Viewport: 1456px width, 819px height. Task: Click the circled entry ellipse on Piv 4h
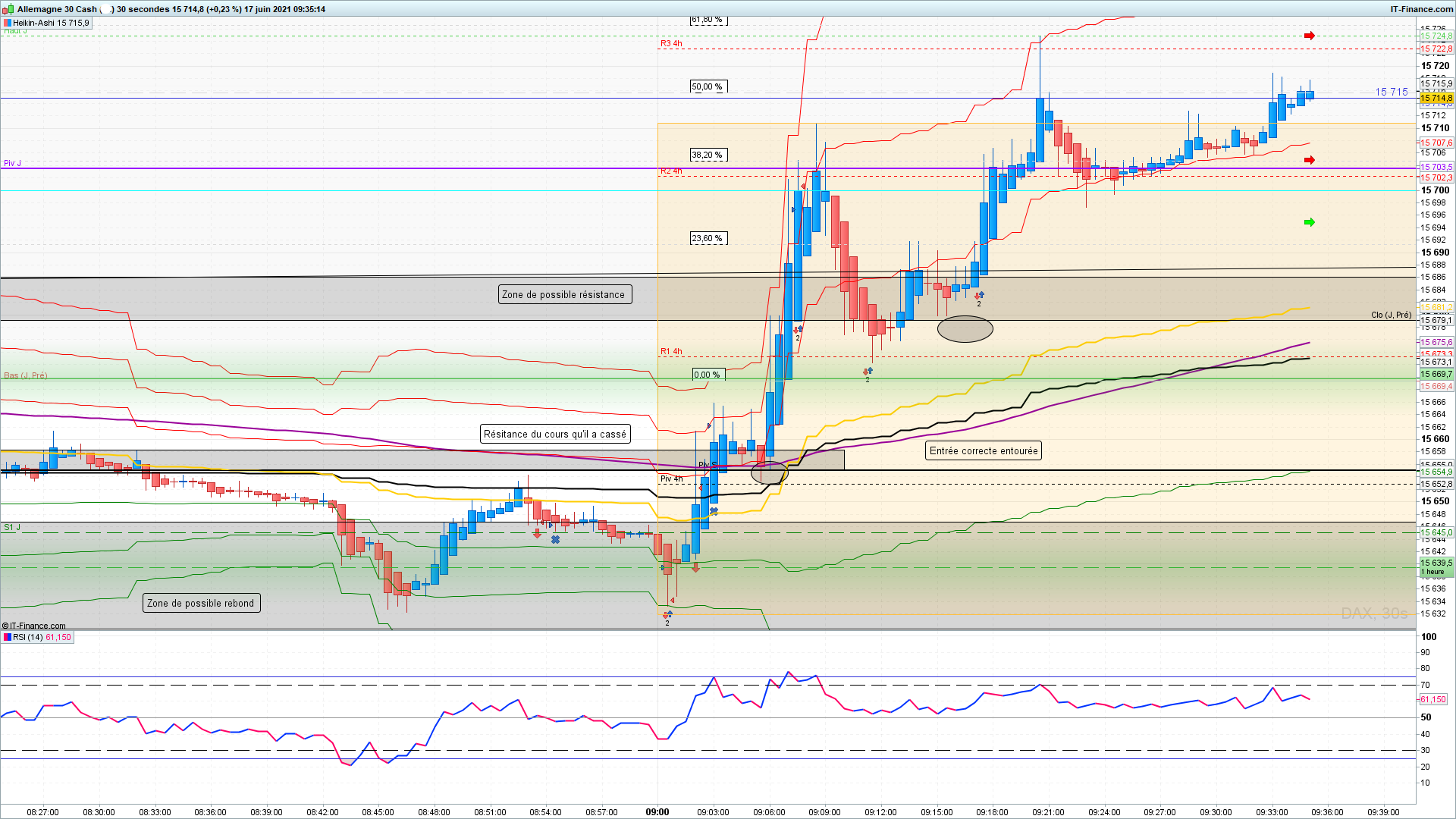click(x=769, y=473)
